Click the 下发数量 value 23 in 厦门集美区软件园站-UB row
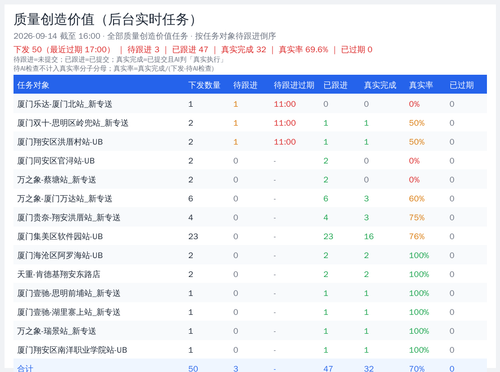This screenshot has height=372, width=500. pos(193,237)
